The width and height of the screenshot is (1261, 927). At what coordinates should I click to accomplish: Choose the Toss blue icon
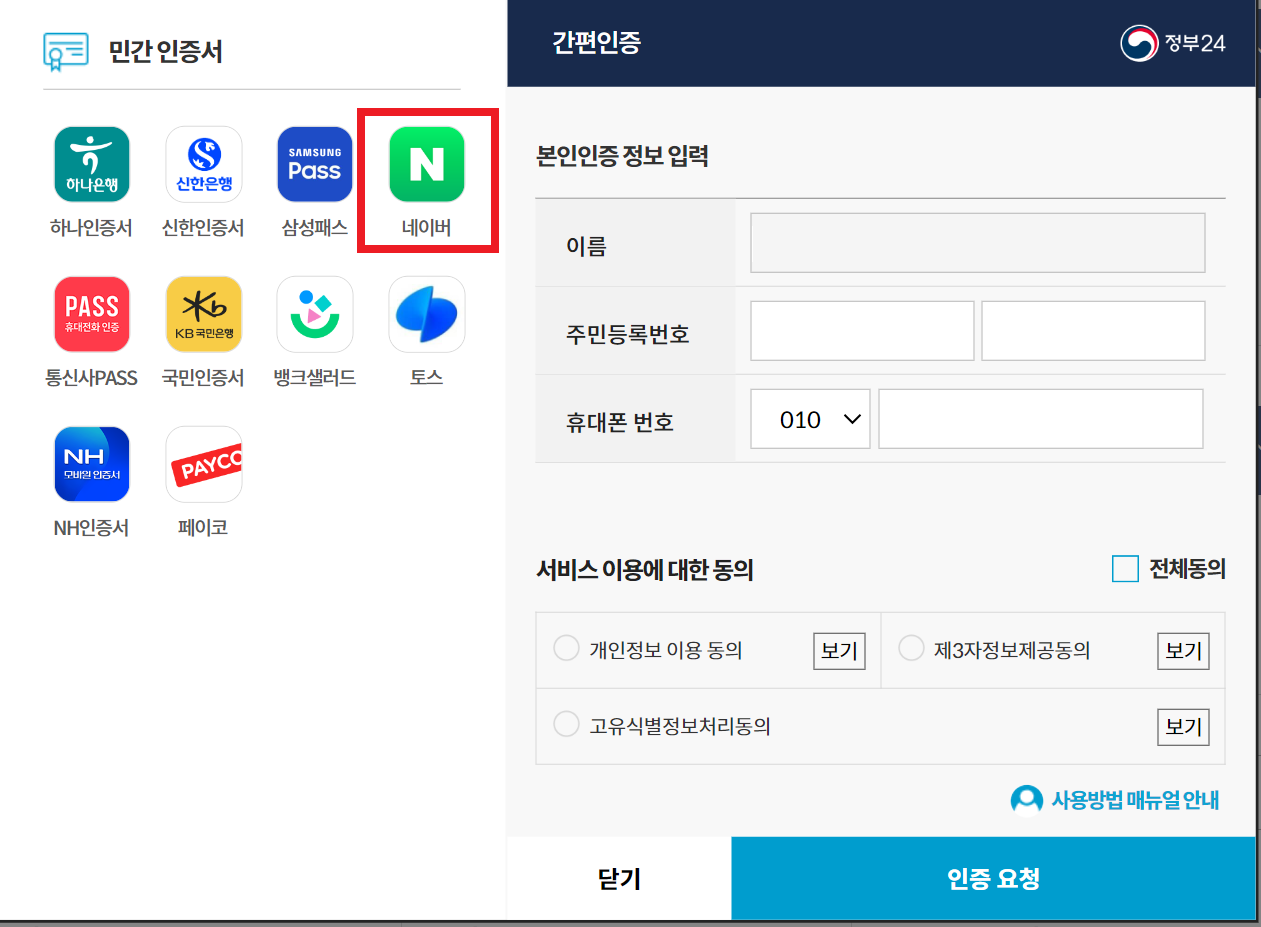427,314
